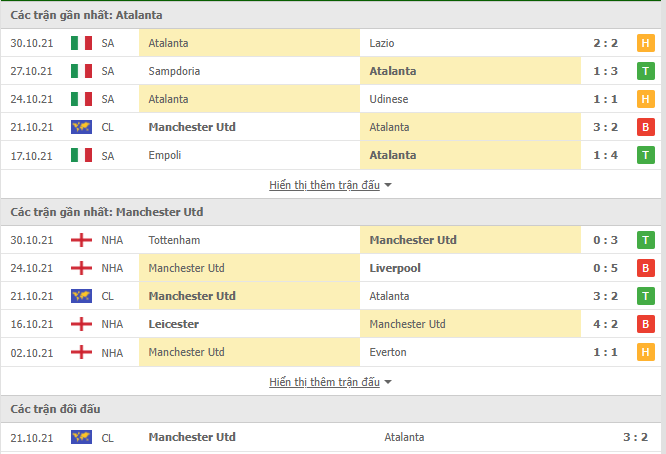The width and height of the screenshot is (666, 454).
Task: Click the 3:2 score in head-to-head section
Action: pos(635,437)
